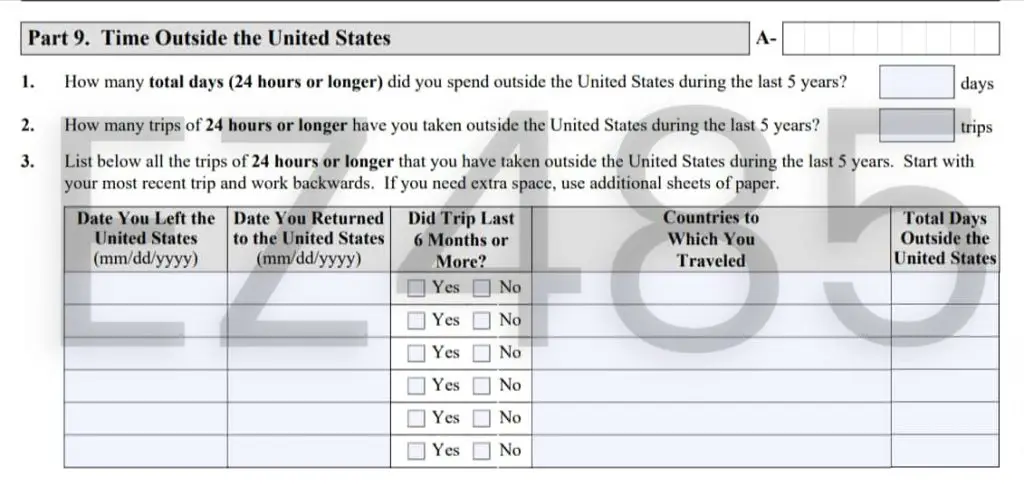Viewport: 1024px width, 486px height.
Task: Check No in the third trip row
Action: 482,353
